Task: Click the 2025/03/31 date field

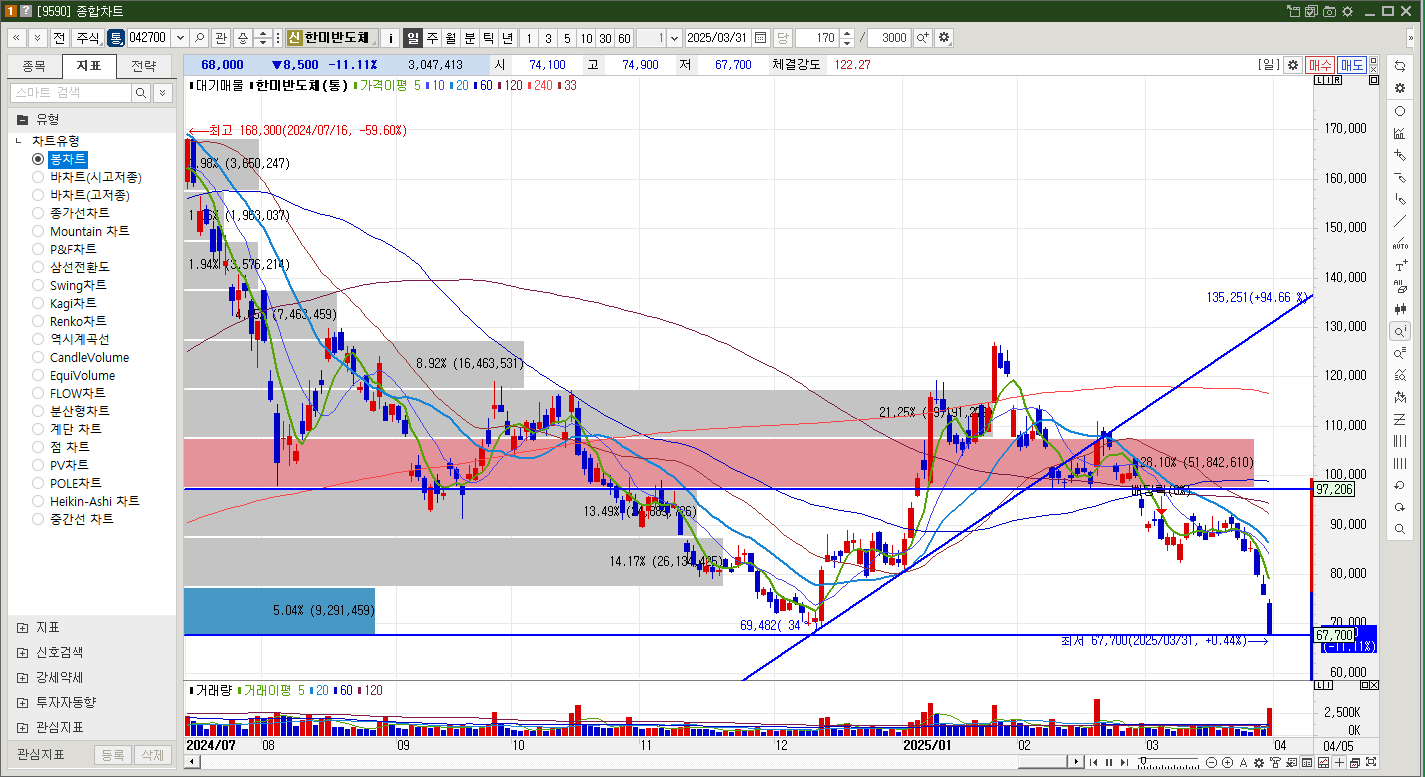Action: 718,38
